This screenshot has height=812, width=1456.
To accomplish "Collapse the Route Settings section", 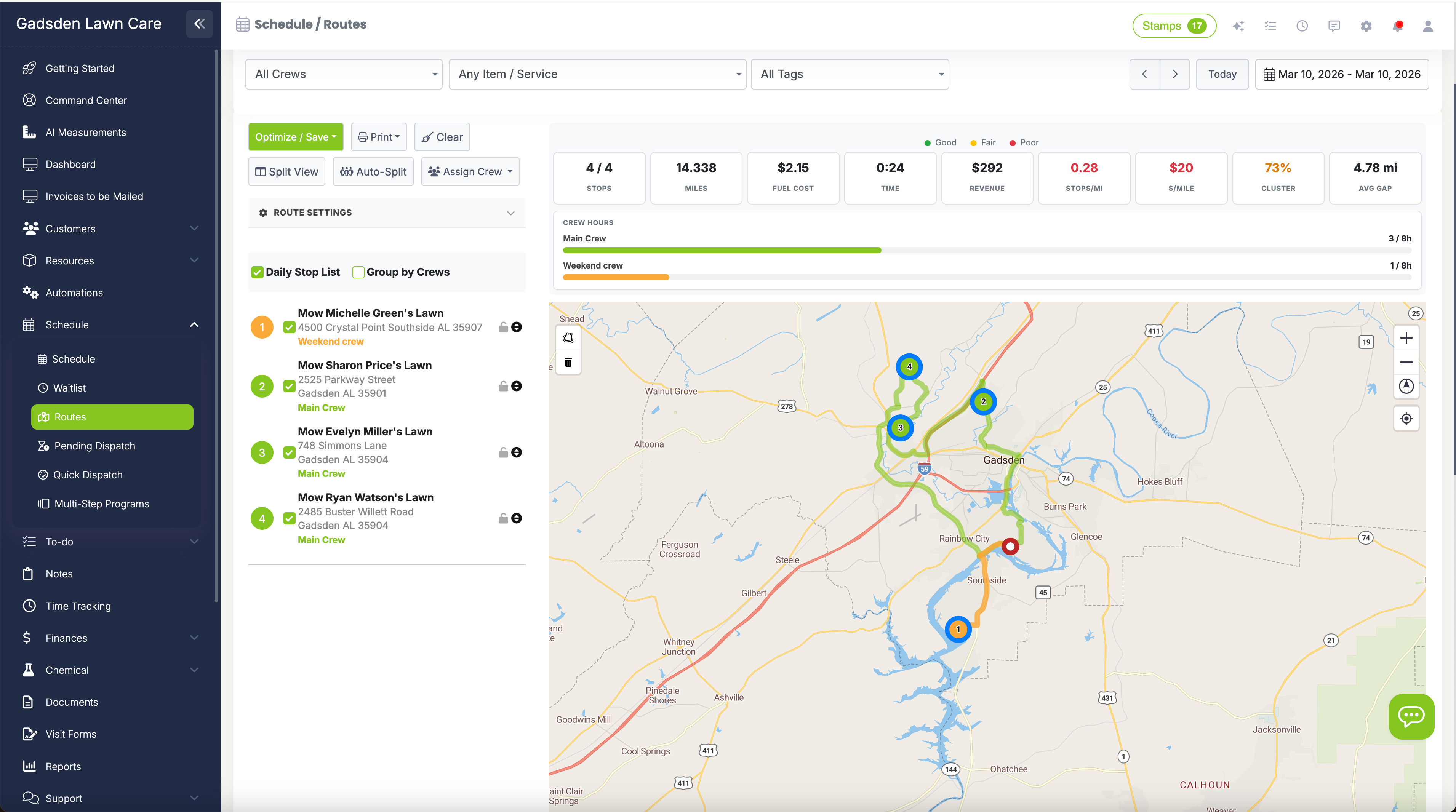I will click(510, 213).
